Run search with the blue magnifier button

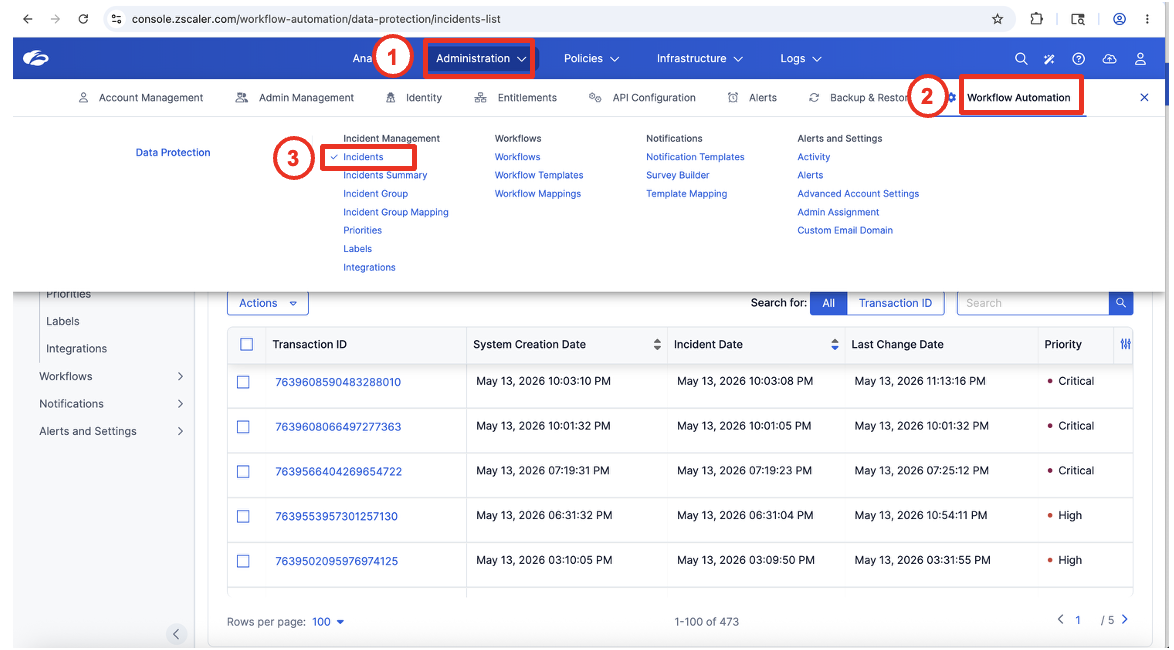pyautogui.click(x=1121, y=303)
